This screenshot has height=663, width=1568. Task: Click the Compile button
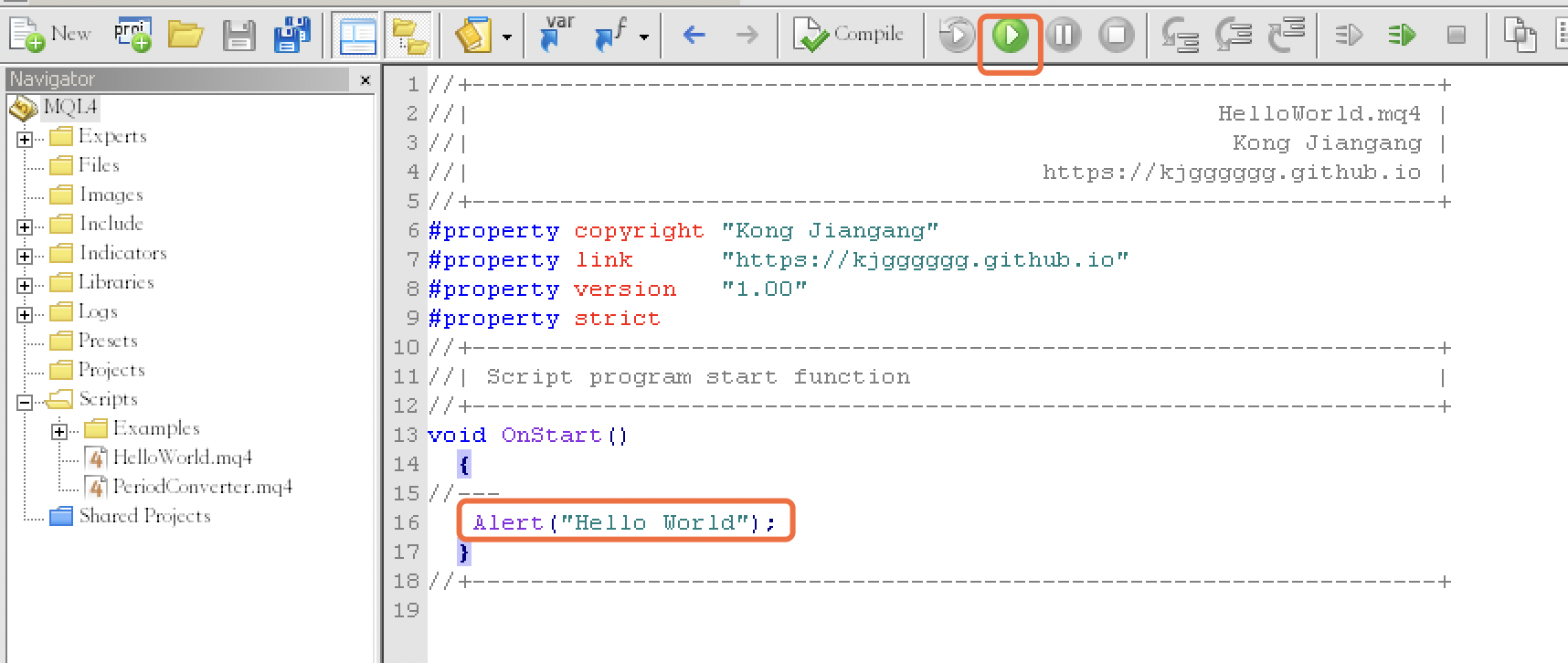pos(849,35)
